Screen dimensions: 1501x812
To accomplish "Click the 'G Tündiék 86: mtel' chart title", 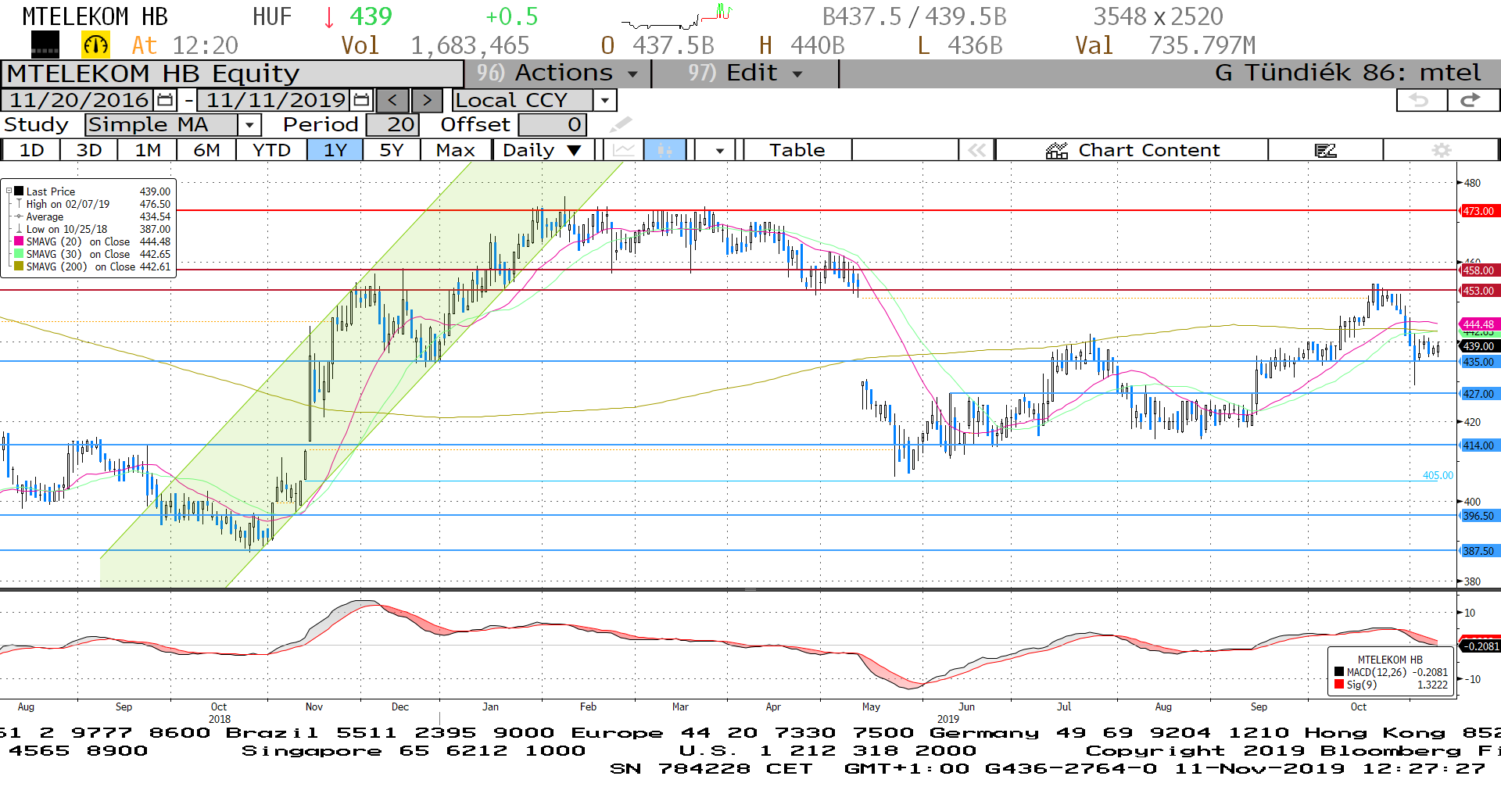I will (x=1348, y=73).
